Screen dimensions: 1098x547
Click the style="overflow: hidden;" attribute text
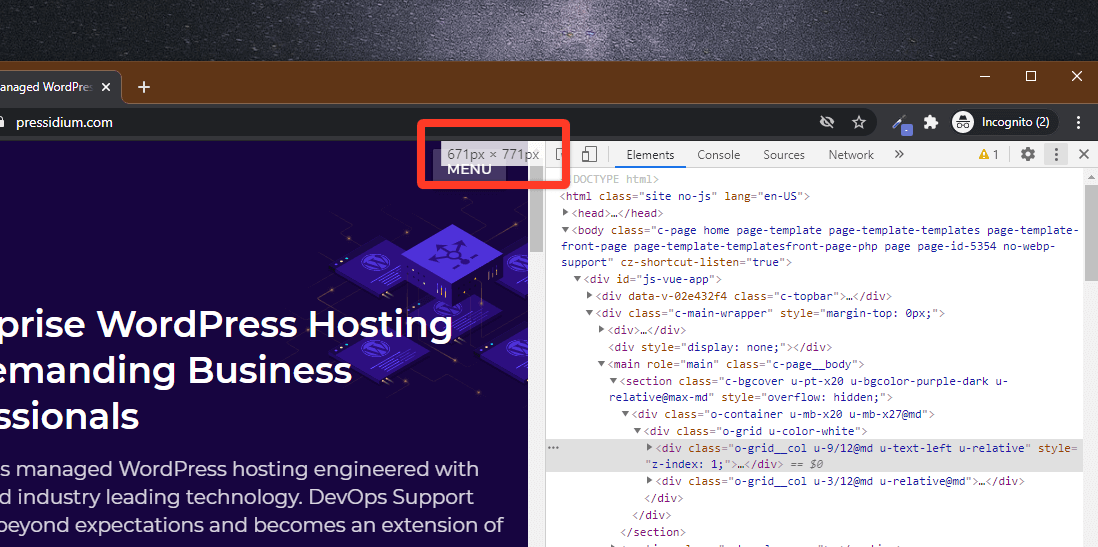(x=805, y=398)
